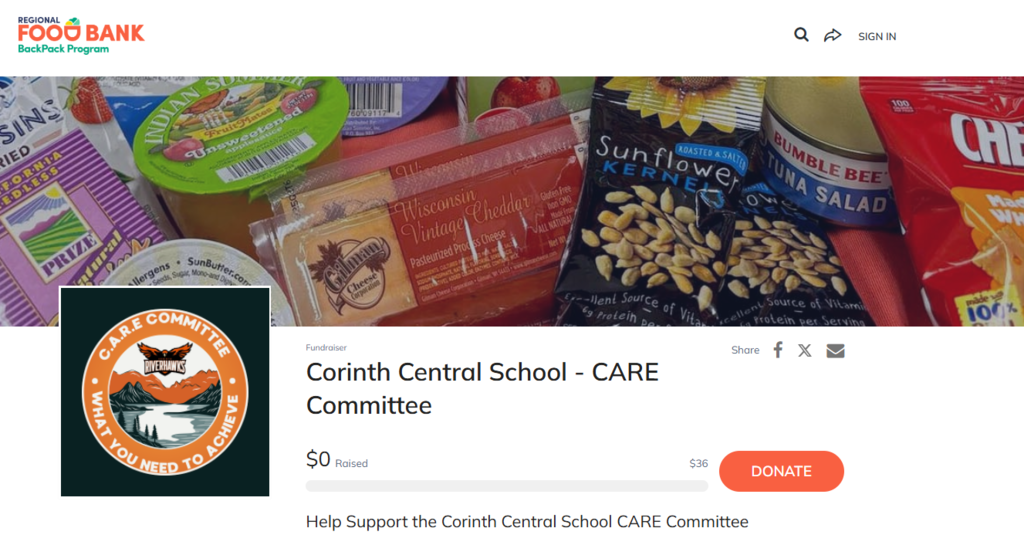The image size is (1024, 545).
Task: Share fundraiser on Facebook
Action: (x=778, y=350)
